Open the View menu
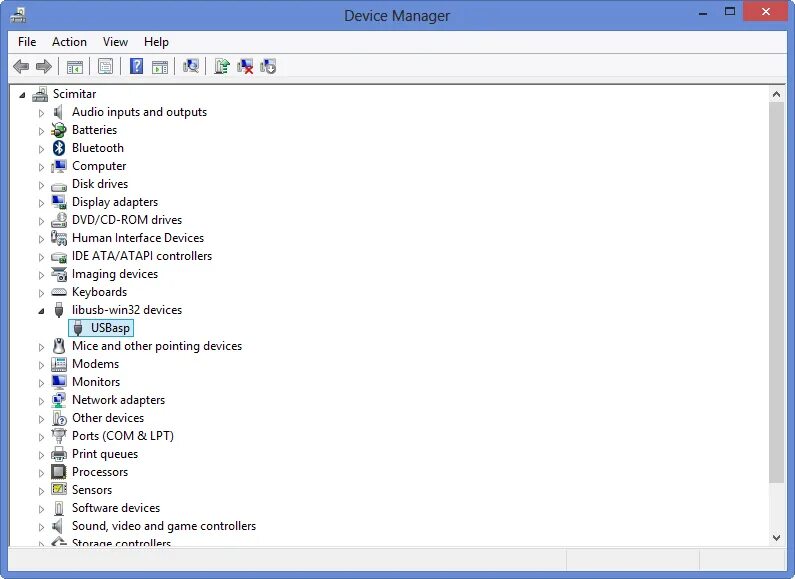 [115, 42]
